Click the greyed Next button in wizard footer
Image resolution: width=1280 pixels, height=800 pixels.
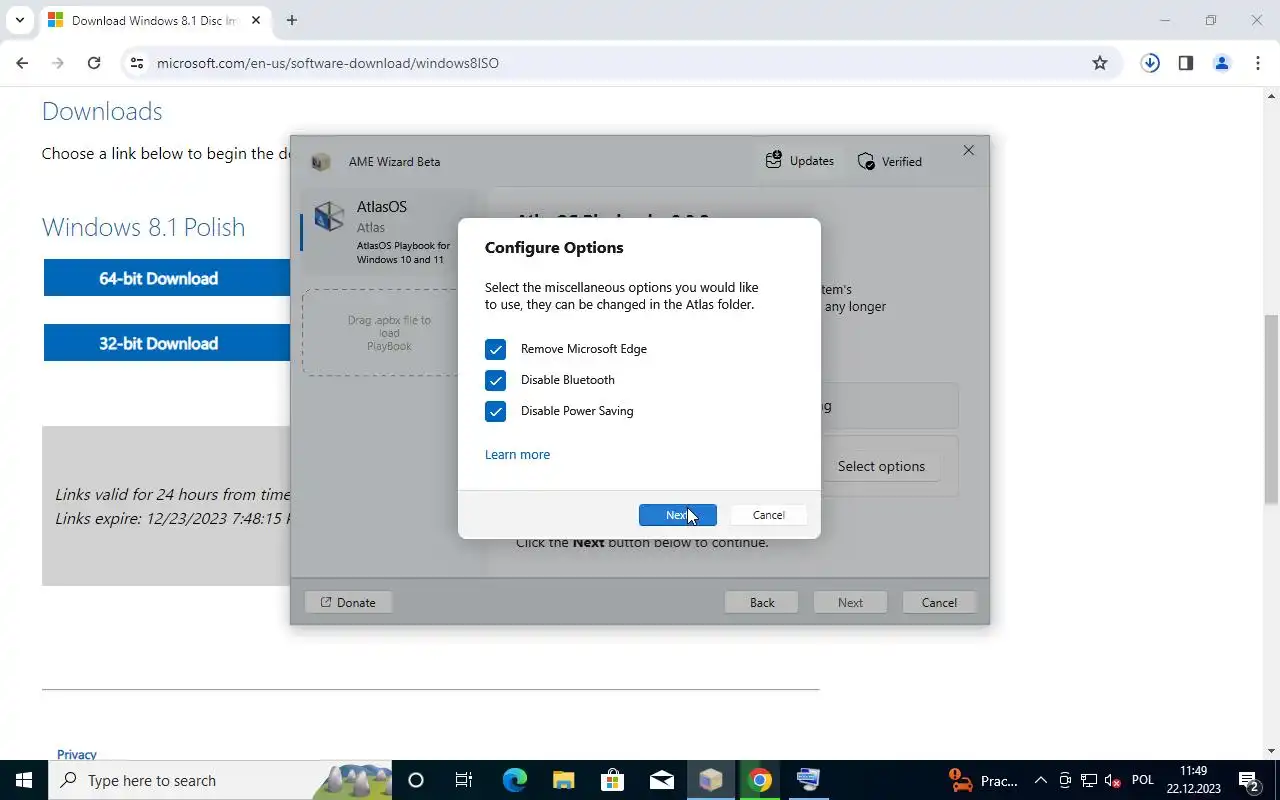point(850,602)
